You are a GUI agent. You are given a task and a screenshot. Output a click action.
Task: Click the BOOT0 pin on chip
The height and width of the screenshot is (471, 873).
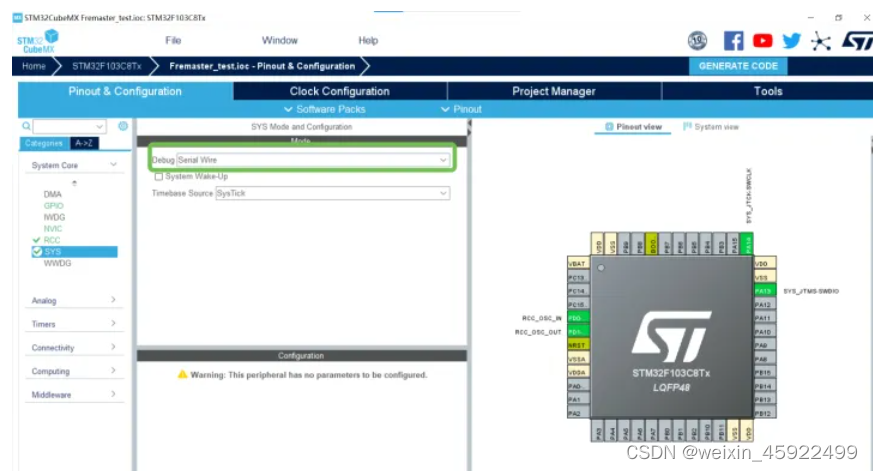point(653,244)
